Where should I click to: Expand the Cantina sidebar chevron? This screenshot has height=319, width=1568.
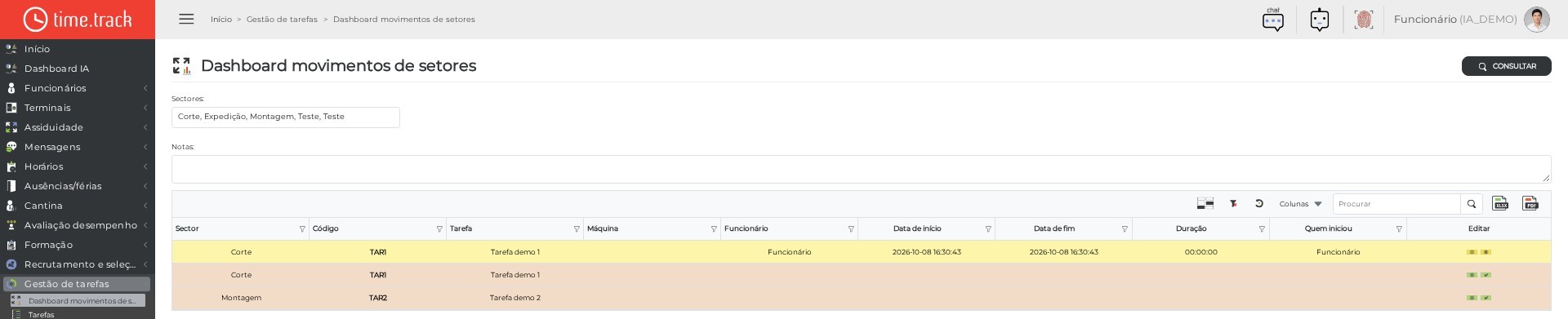tap(145, 206)
